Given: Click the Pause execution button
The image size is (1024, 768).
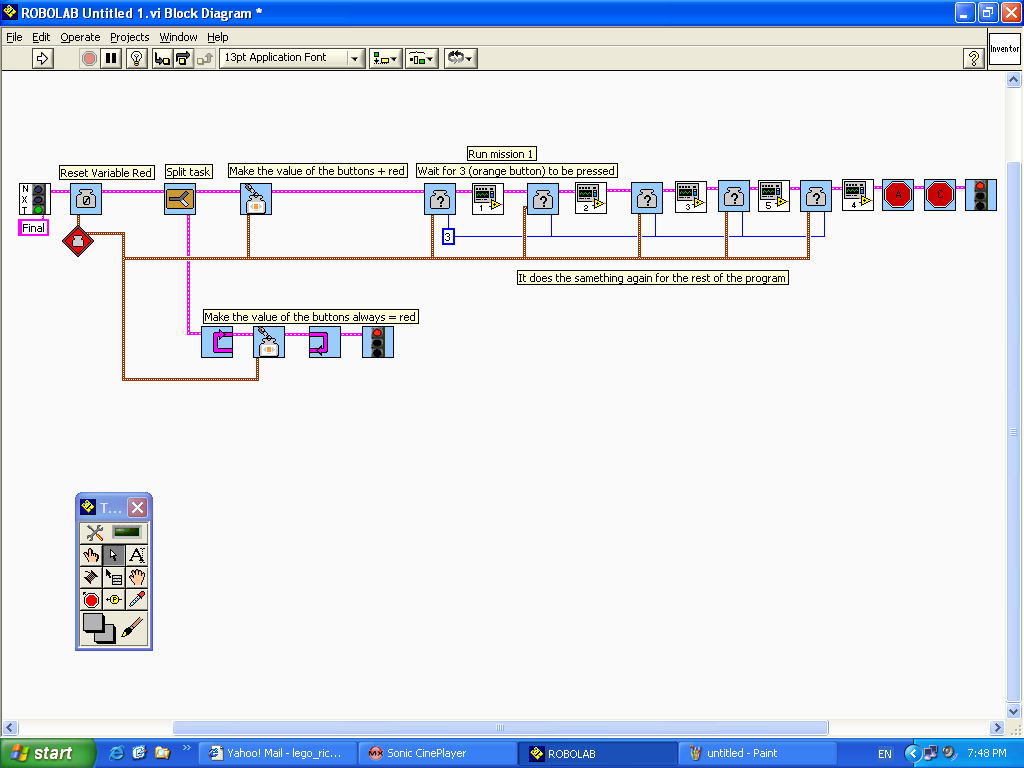Looking at the screenshot, I should click(112, 58).
